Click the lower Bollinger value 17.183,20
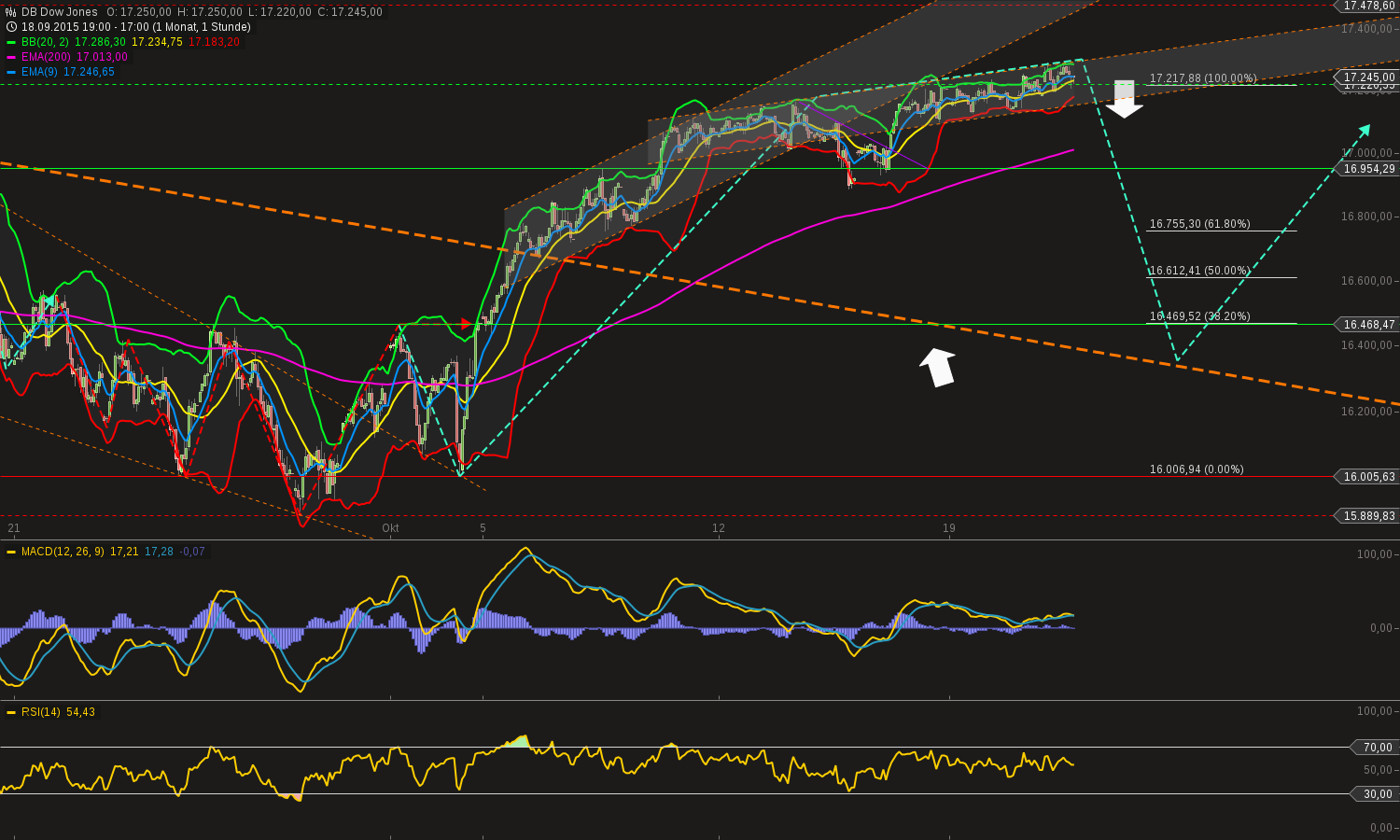The height and width of the screenshot is (840, 1400). point(214,42)
